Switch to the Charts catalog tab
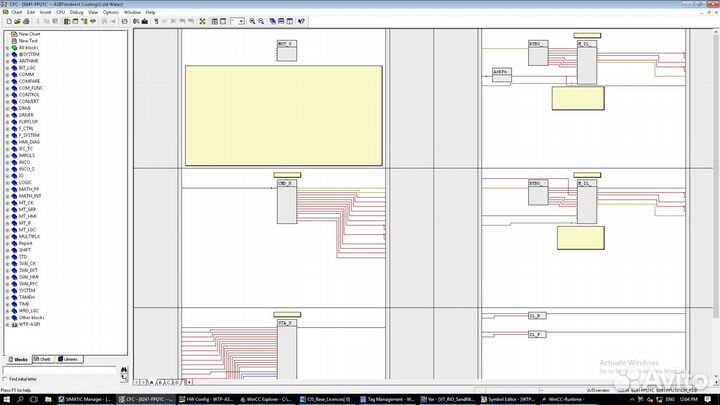 (x=43, y=359)
